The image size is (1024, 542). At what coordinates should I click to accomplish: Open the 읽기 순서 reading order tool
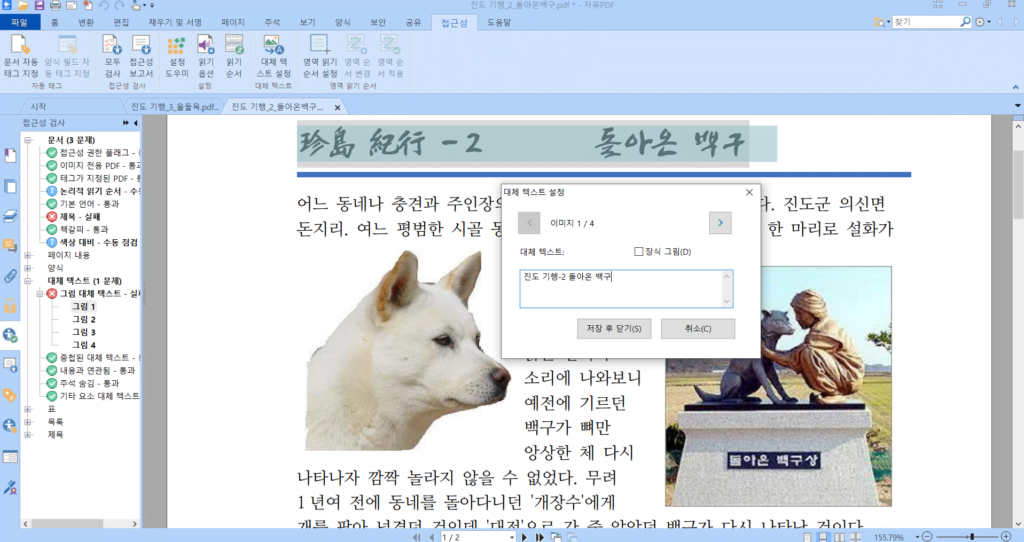point(234,56)
